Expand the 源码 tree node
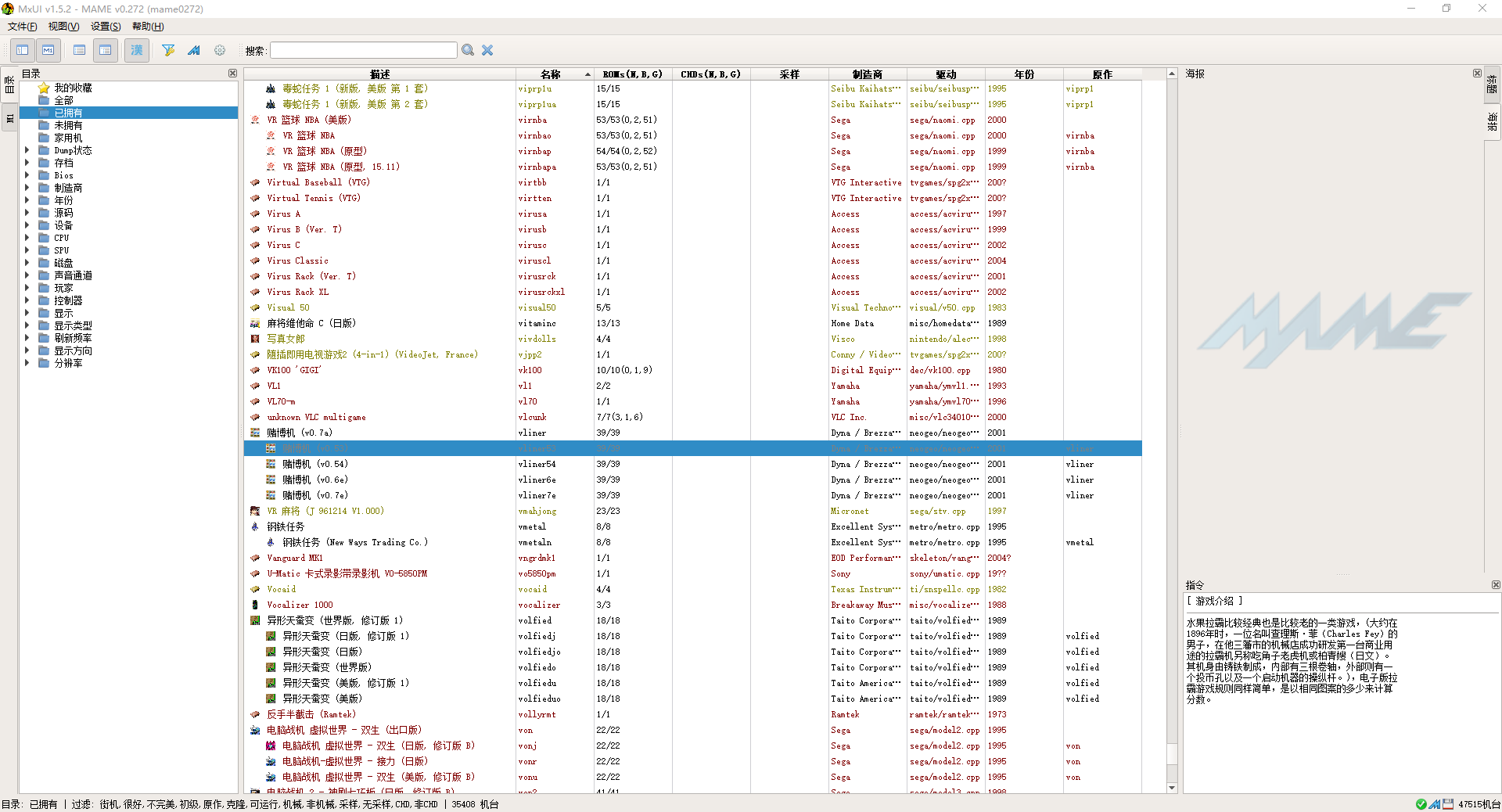Image resolution: width=1502 pixels, height=812 pixels. point(27,213)
